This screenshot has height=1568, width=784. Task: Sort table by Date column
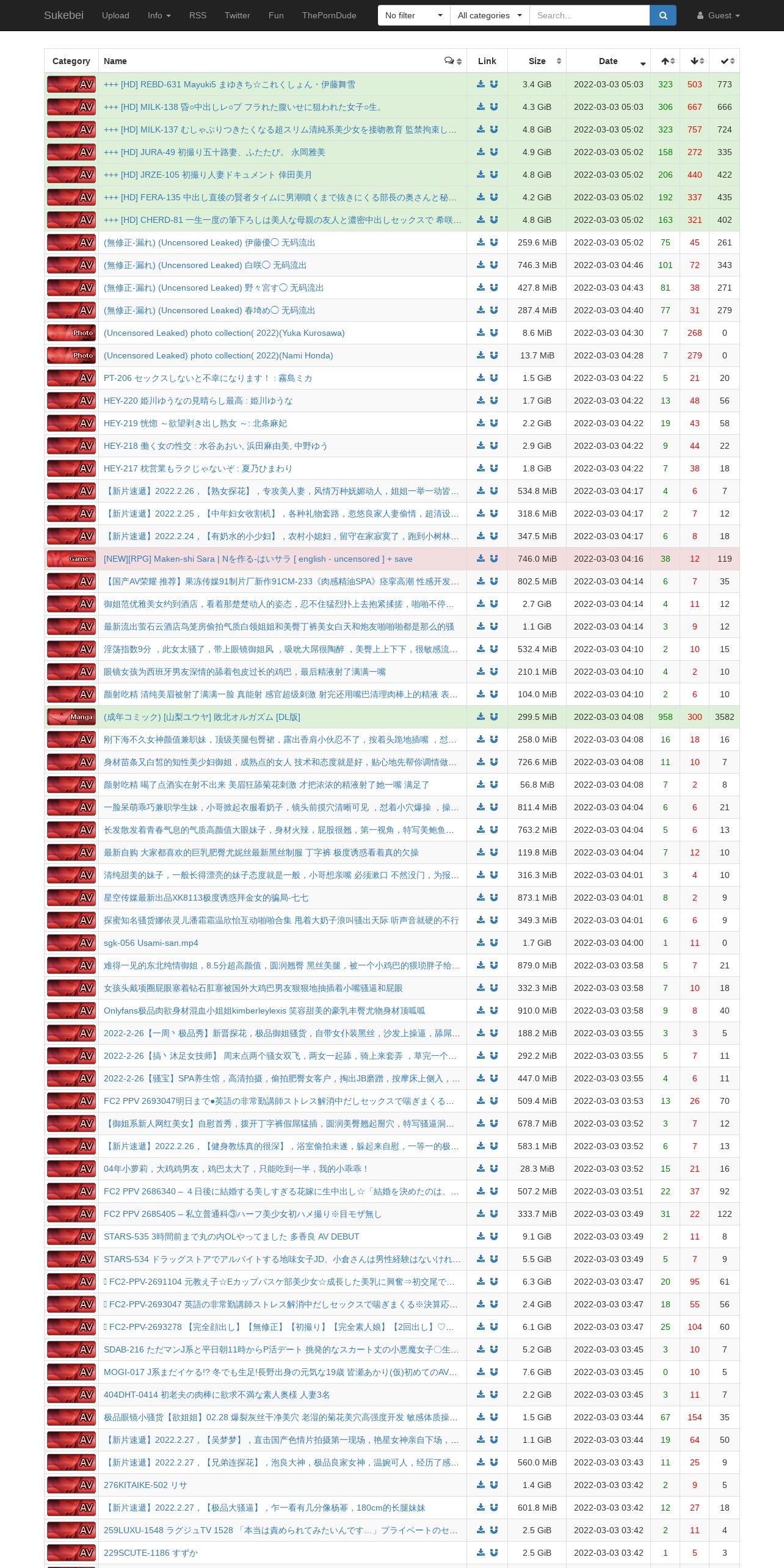[609, 61]
